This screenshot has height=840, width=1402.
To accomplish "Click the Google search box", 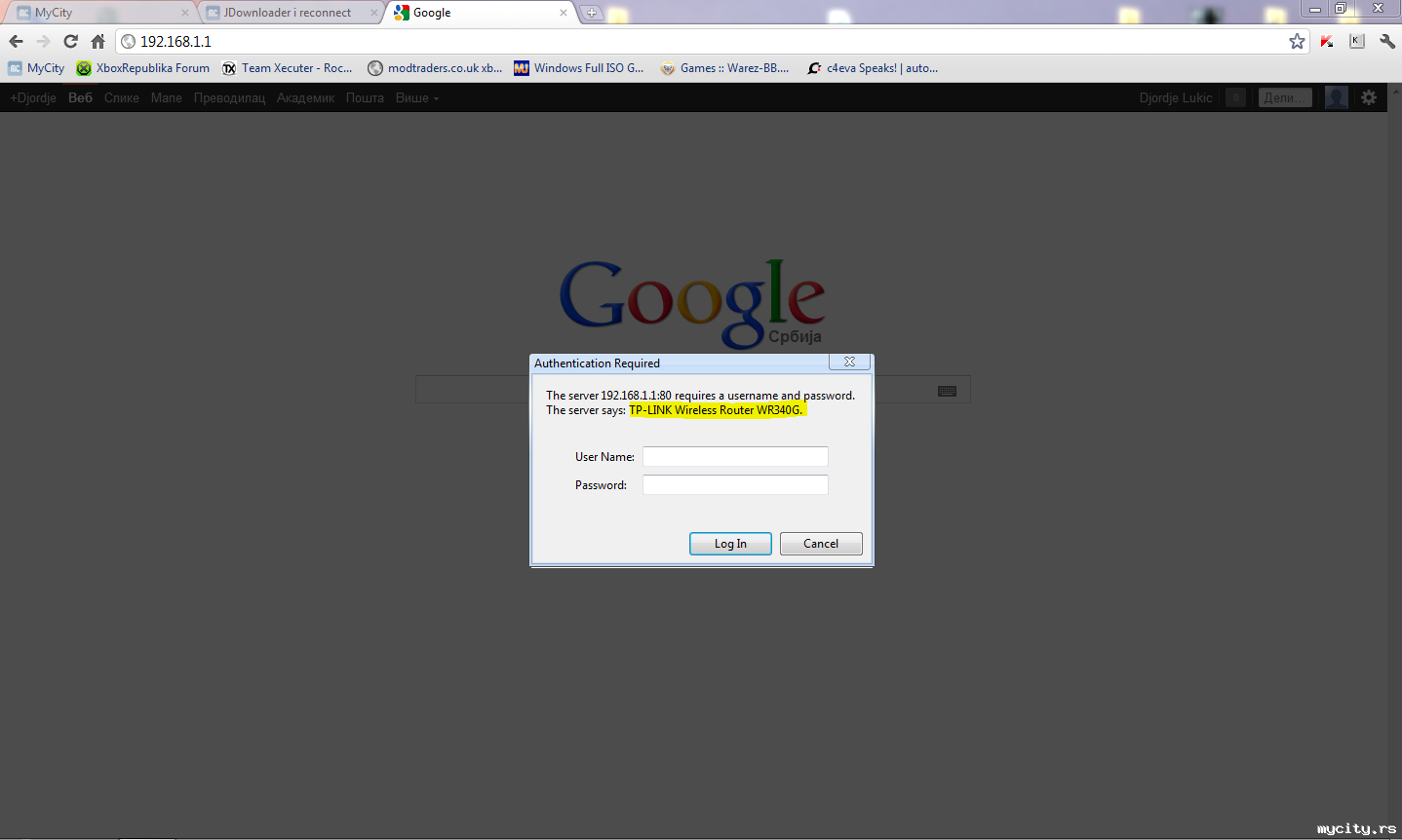I will coord(692,390).
